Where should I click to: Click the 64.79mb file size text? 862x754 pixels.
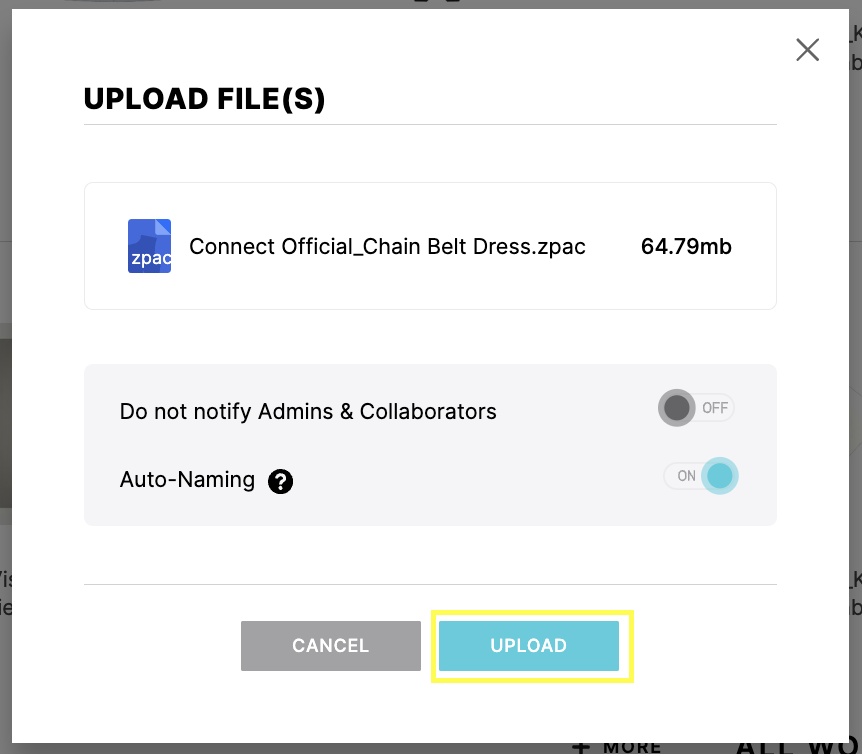(x=686, y=246)
